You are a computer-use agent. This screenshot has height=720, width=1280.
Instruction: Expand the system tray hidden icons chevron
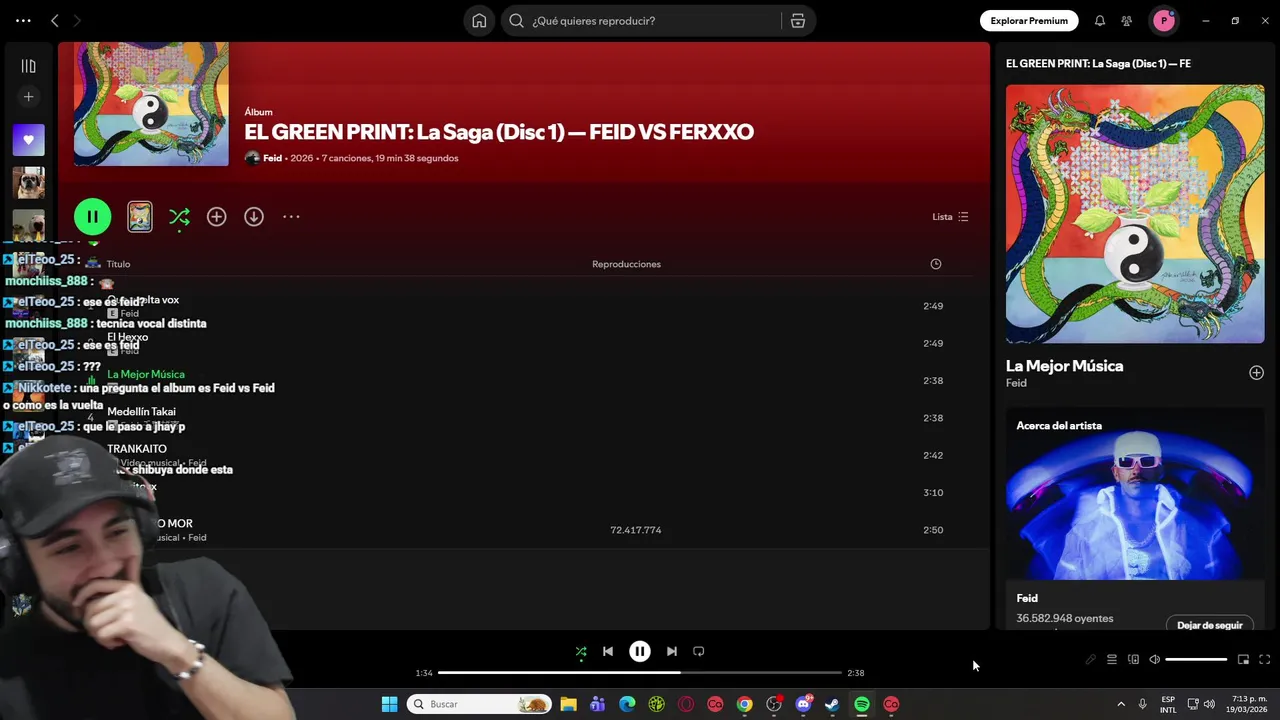[1121, 704]
